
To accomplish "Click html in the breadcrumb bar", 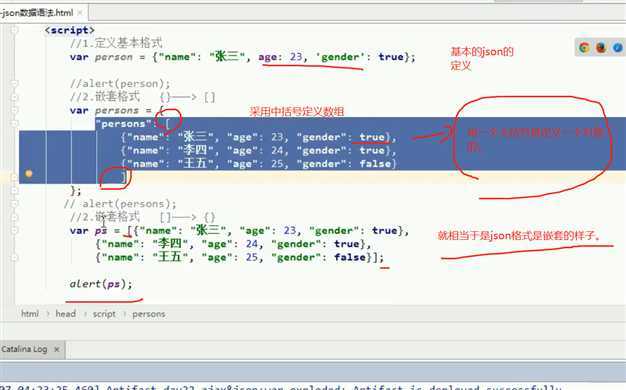I will 30,314.
